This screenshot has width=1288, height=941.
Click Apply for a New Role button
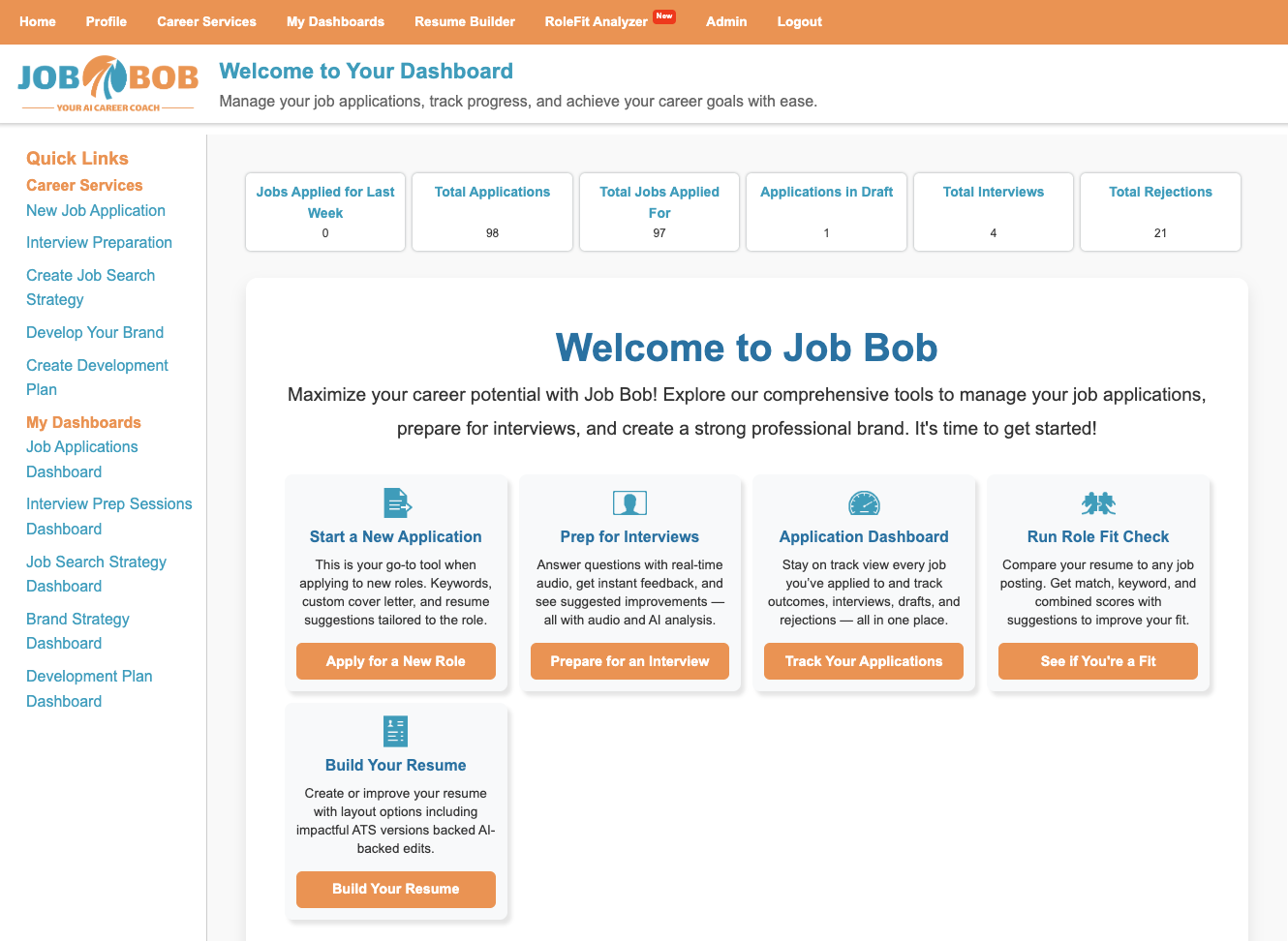pyautogui.click(x=396, y=661)
